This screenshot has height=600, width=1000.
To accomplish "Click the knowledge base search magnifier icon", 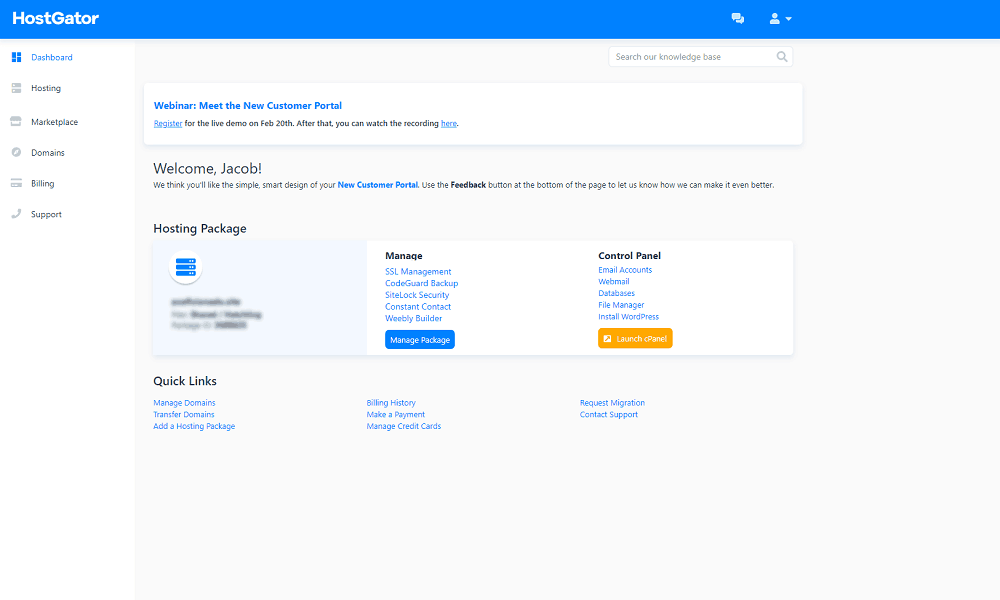I will pos(782,57).
